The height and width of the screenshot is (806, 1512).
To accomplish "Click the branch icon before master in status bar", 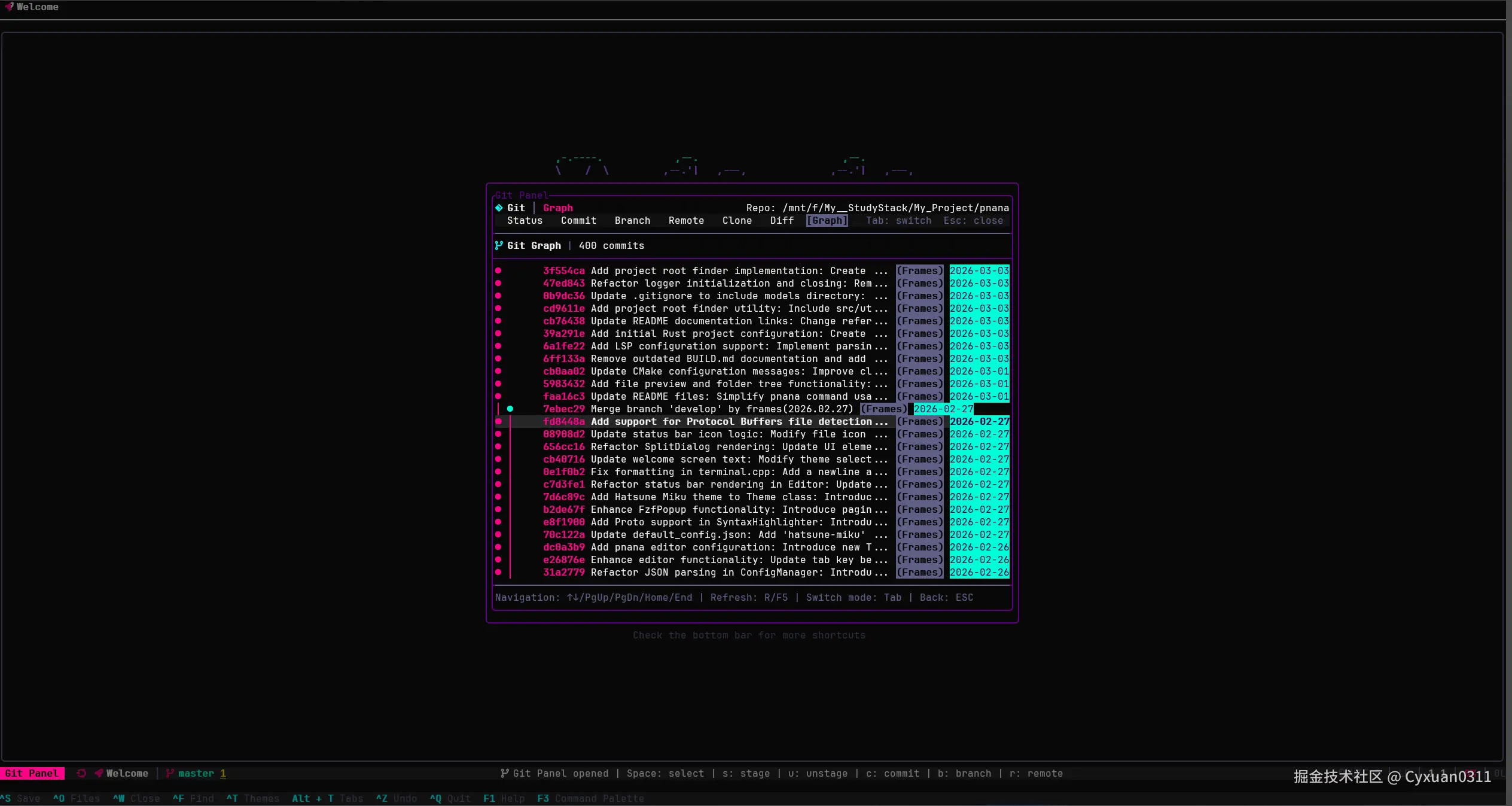I will (170, 773).
